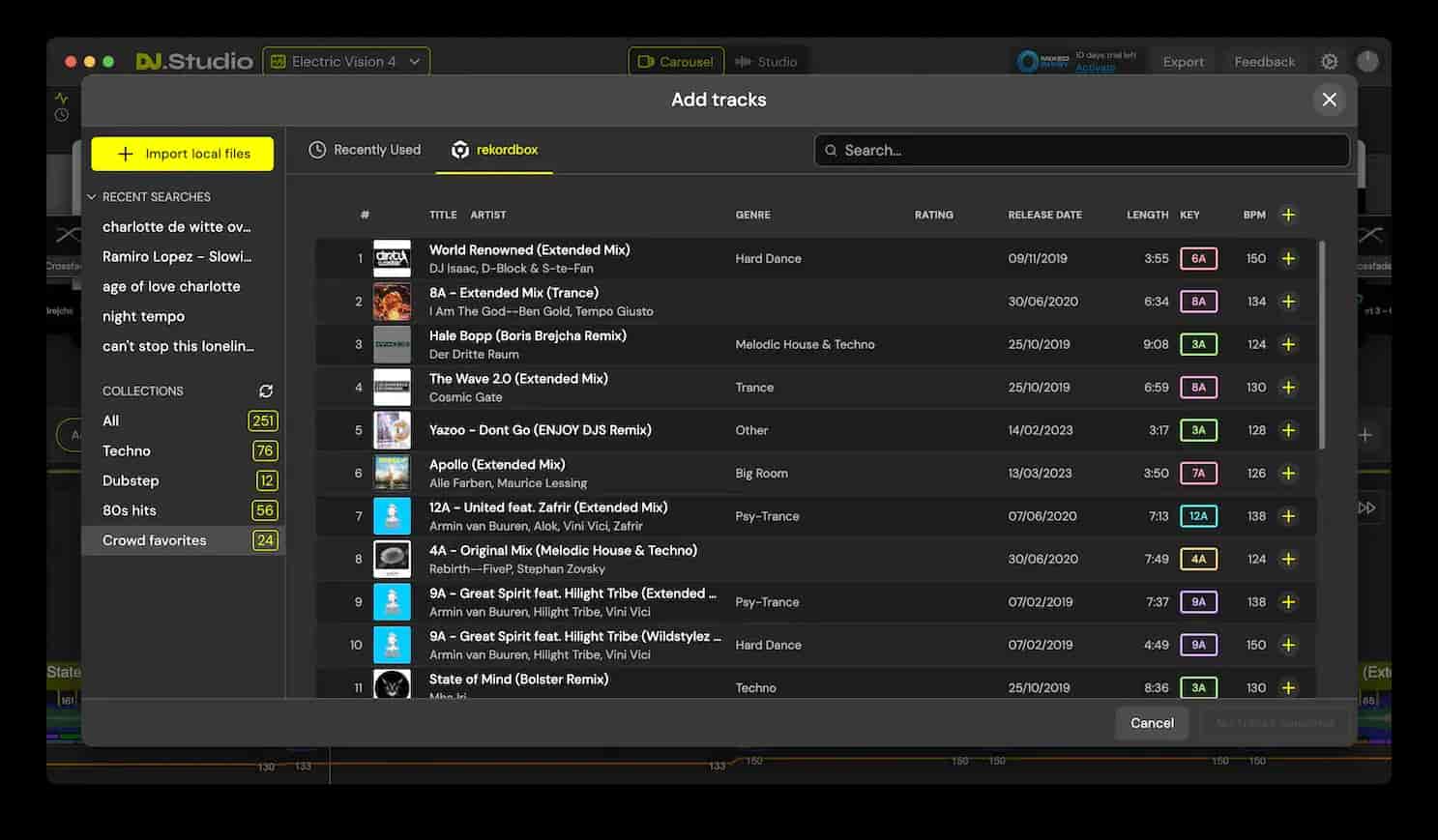
Task: Click the Activate trial link
Action: click(x=1094, y=68)
